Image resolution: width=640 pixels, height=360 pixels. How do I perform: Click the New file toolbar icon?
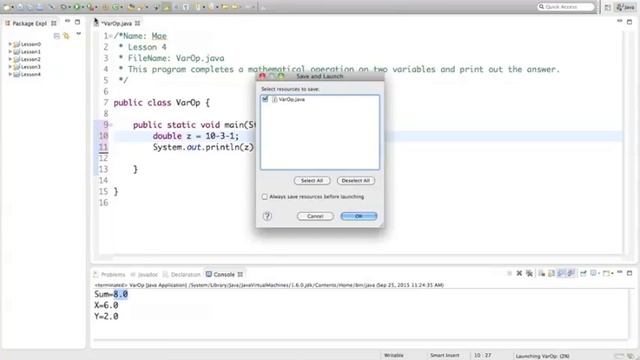point(6,7)
